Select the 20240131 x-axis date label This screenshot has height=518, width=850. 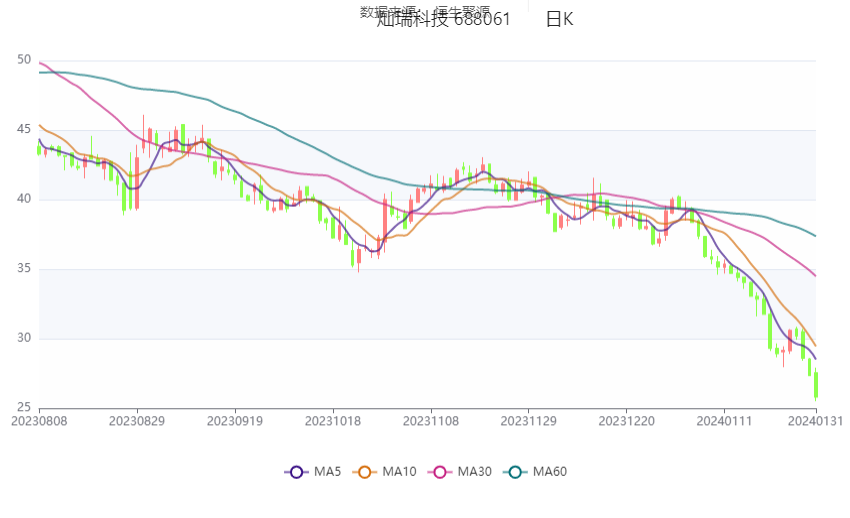tap(815, 422)
